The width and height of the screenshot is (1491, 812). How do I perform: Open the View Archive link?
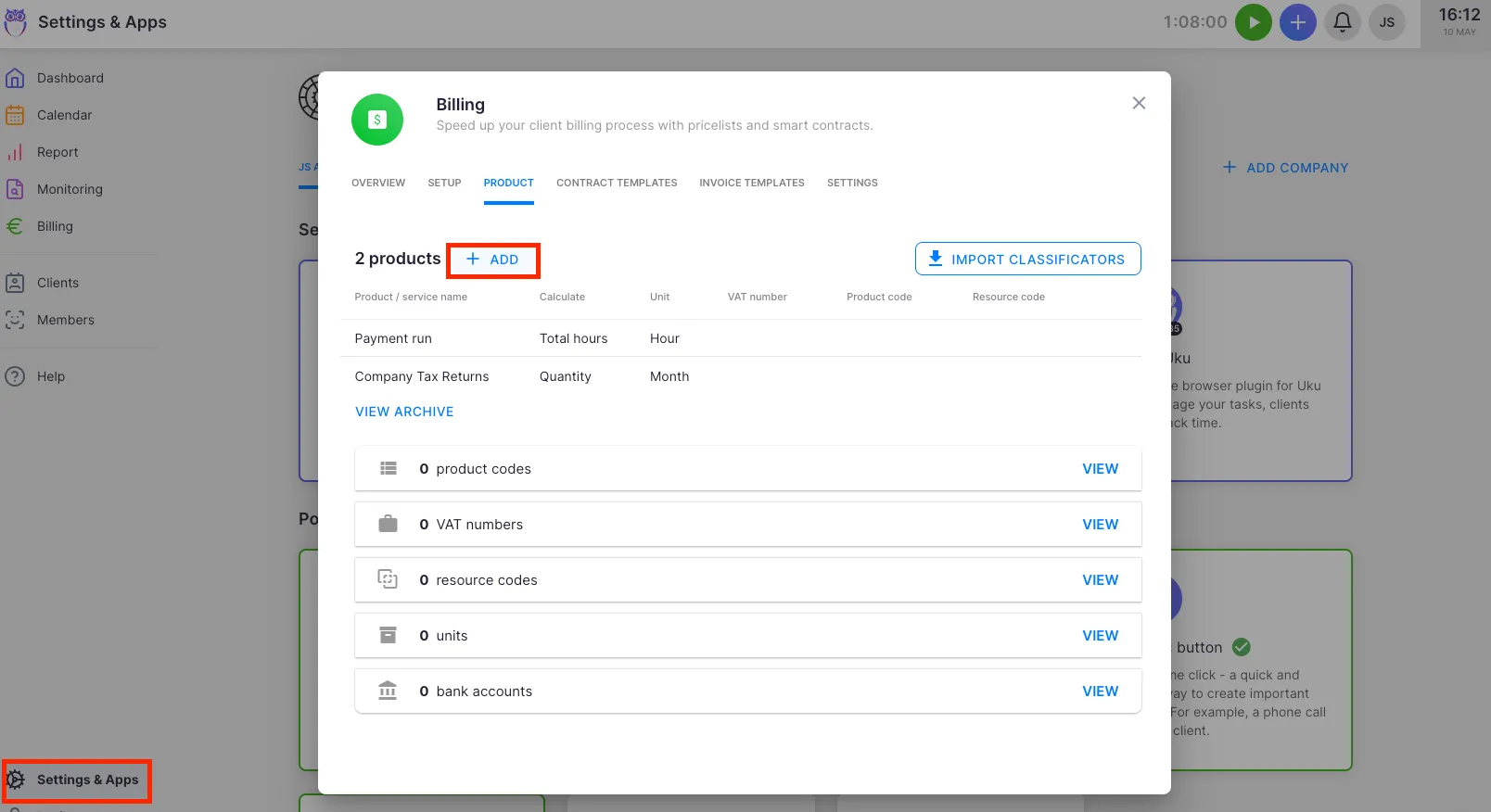point(404,412)
